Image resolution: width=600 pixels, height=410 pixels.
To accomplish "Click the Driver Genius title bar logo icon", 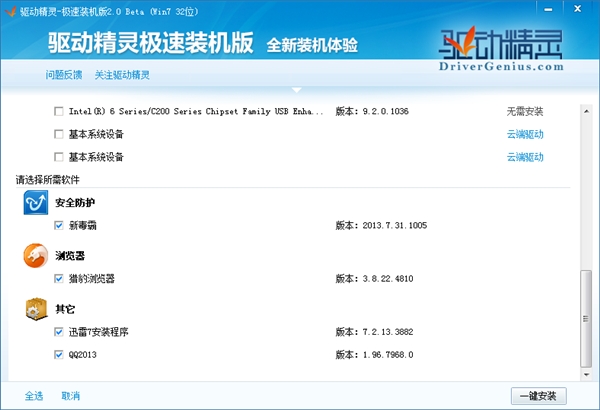I will (10, 11).
